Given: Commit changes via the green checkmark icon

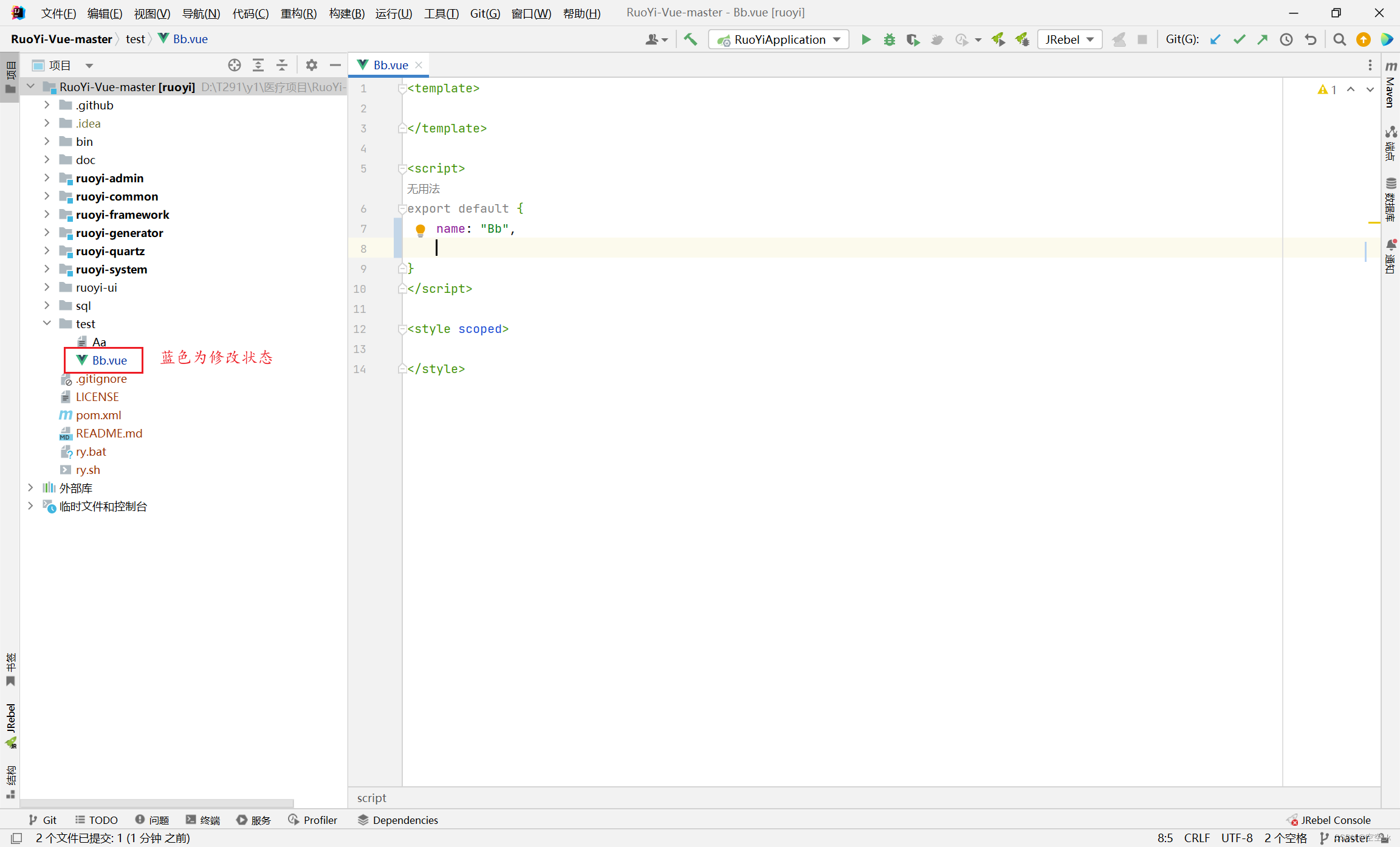Looking at the screenshot, I should click(1239, 39).
